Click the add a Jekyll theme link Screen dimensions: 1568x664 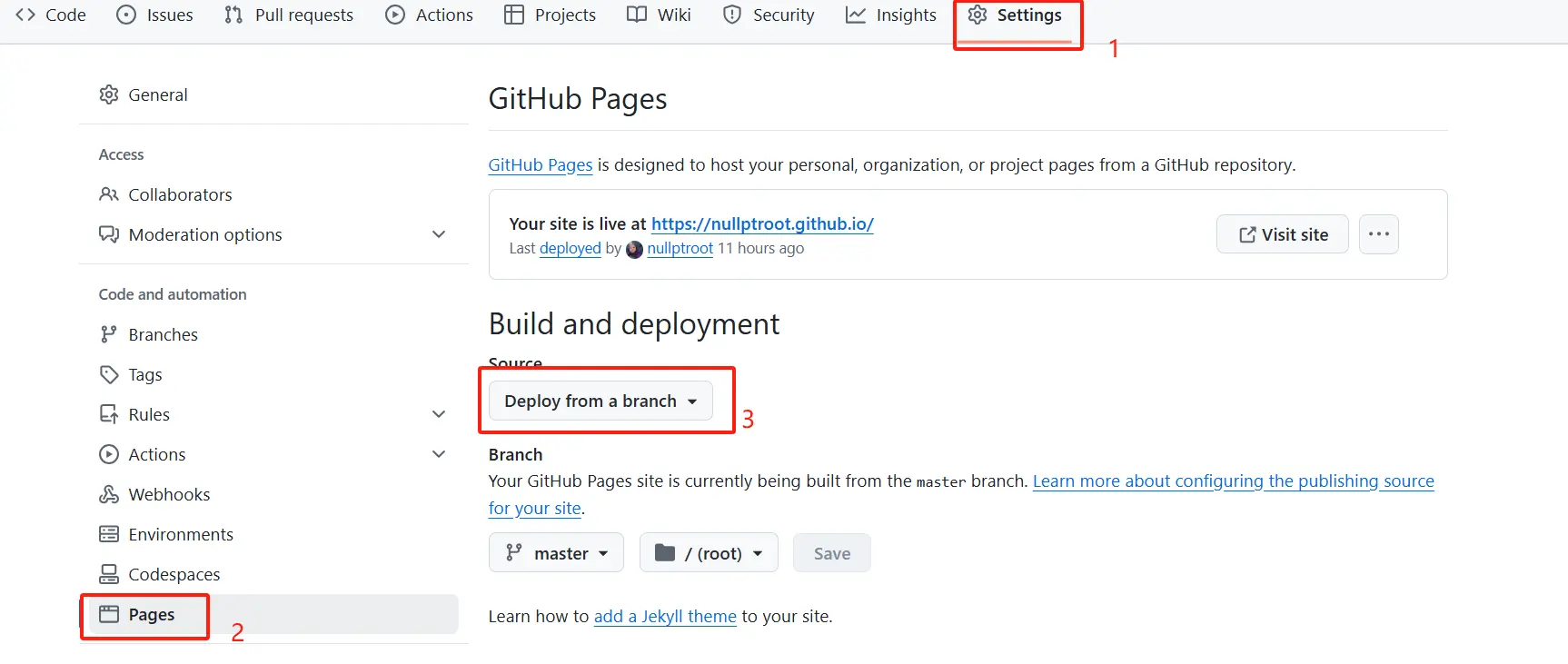click(x=665, y=616)
